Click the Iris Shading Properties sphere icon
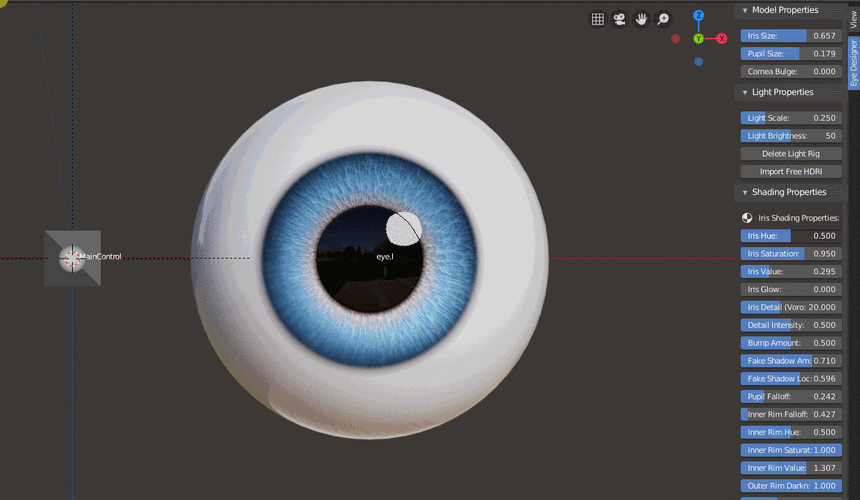 [x=747, y=218]
